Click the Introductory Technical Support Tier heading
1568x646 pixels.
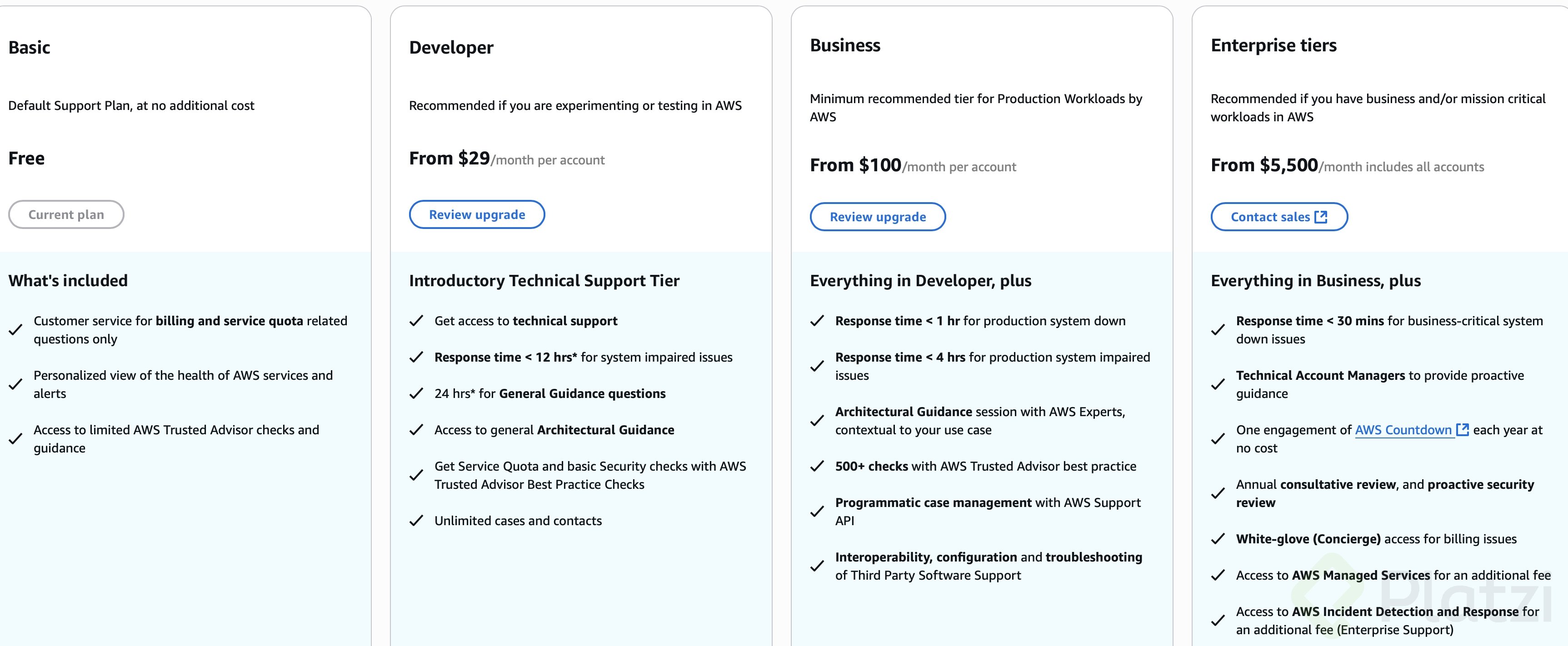pos(544,281)
